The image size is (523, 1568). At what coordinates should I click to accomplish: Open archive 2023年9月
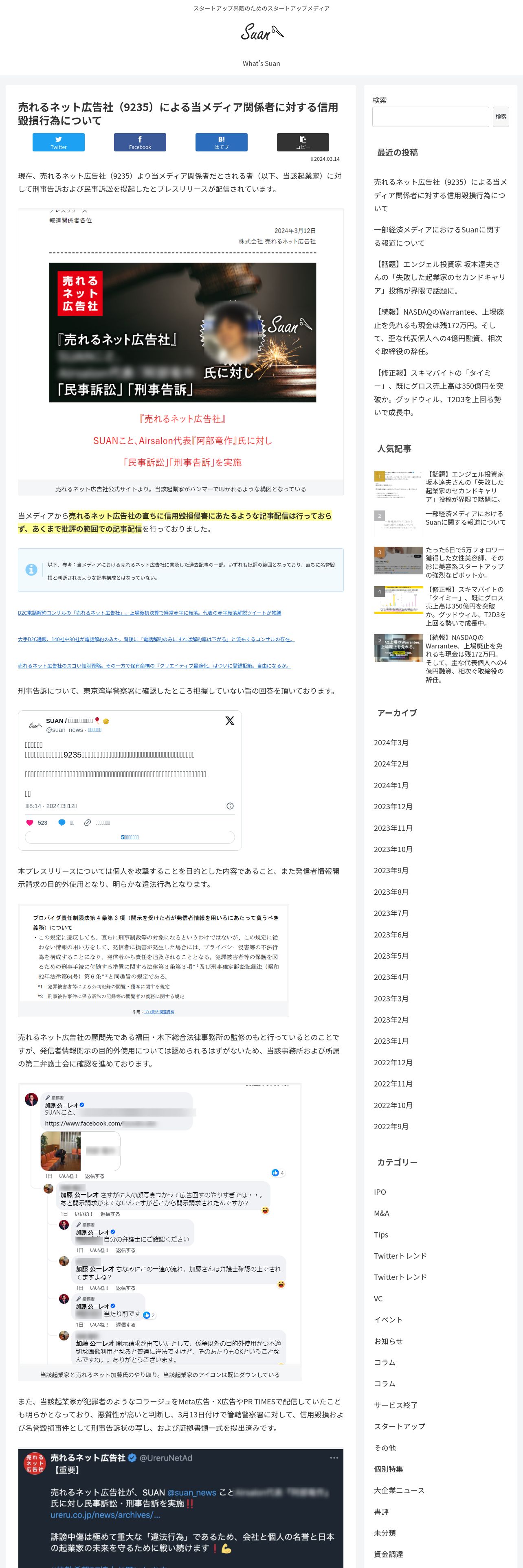[x=391, y=870]
